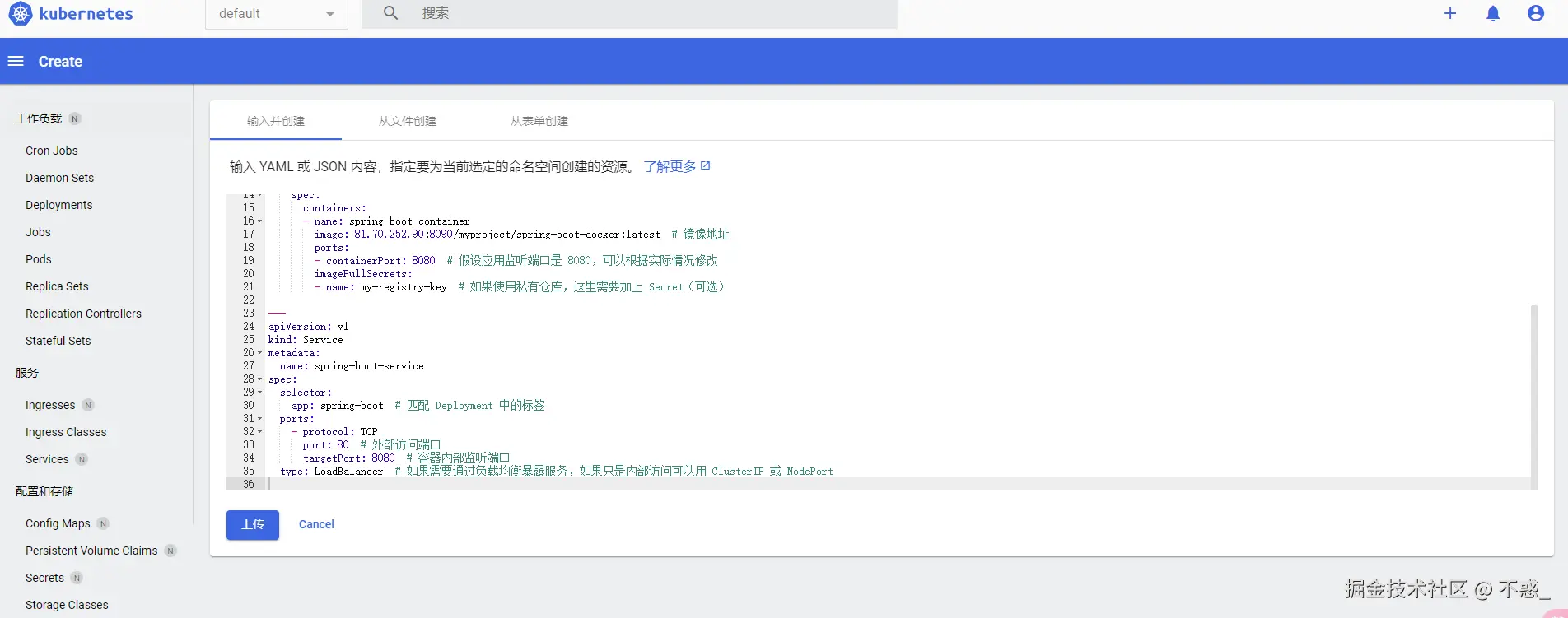Open Cron Jobs in sidebar
The height and width of the screenshot is (618, 1568).
pos(52,151)
